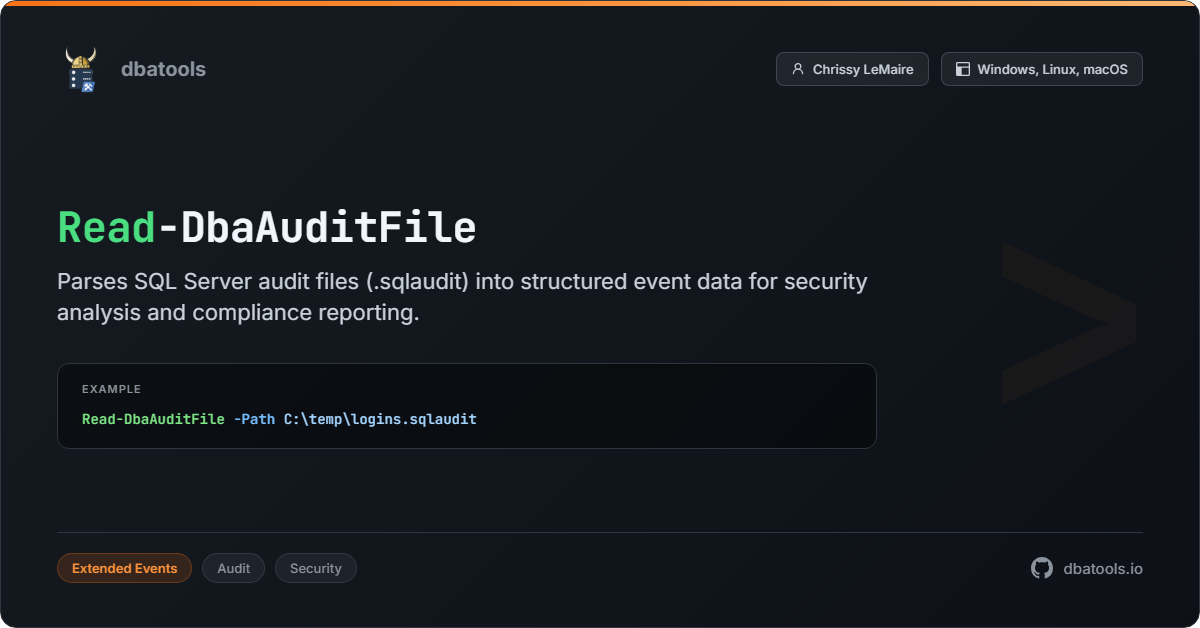
Task: Click the -Path parameter in the example
Action: click(x=254, y=419)
